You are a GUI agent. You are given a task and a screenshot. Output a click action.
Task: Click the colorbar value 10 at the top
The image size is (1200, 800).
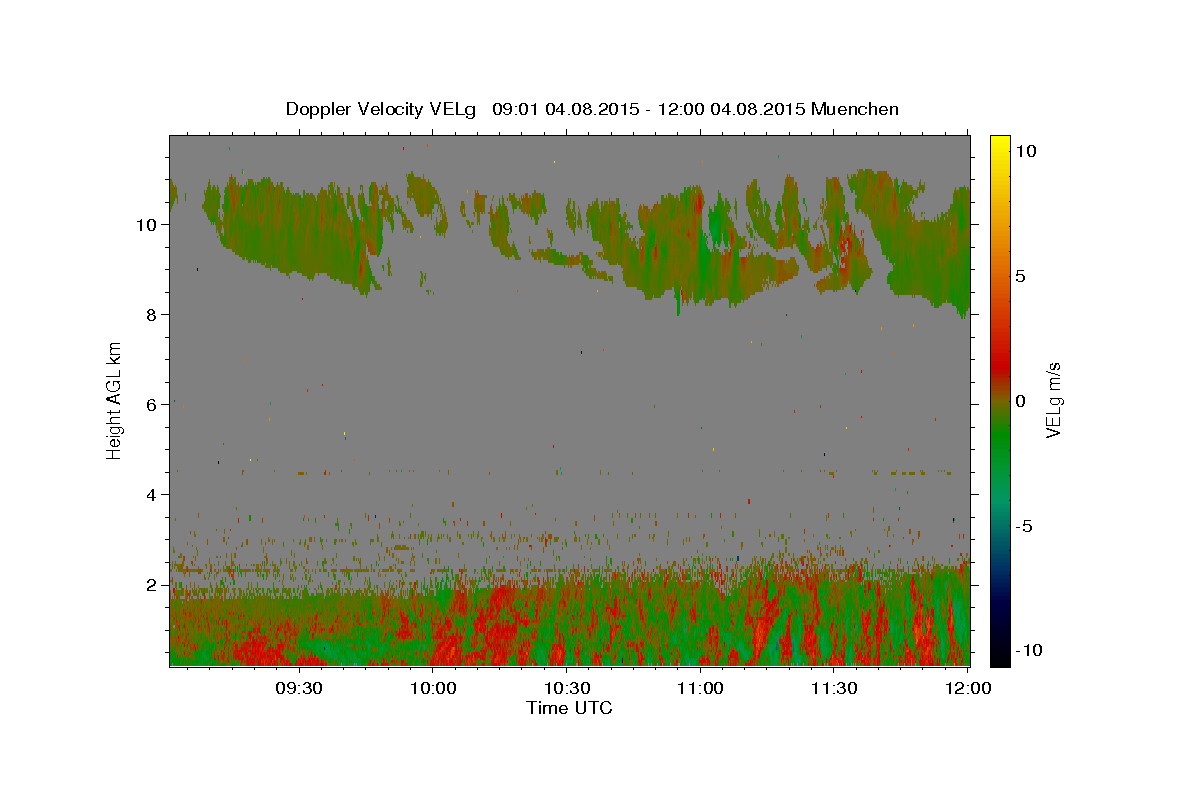1025,151
